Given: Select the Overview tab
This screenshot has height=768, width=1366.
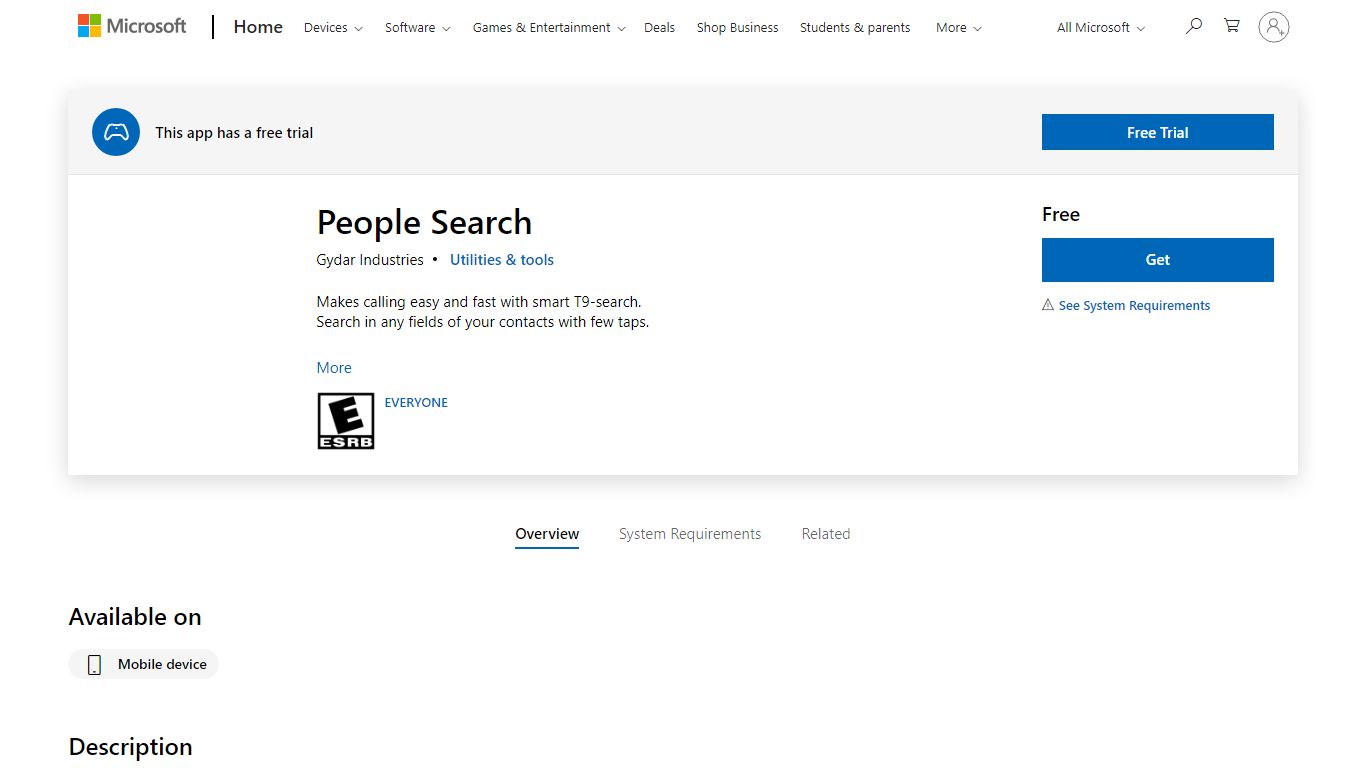Looking at the screenshot, I should point(547,534).
